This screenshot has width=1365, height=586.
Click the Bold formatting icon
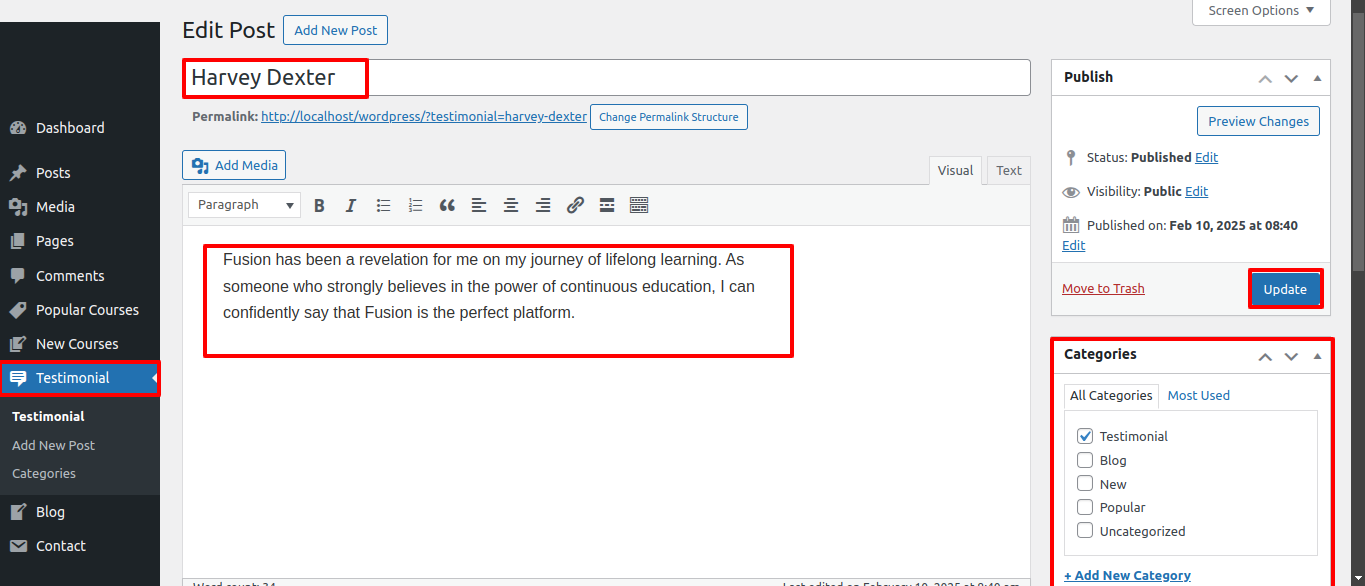point(319,205)
